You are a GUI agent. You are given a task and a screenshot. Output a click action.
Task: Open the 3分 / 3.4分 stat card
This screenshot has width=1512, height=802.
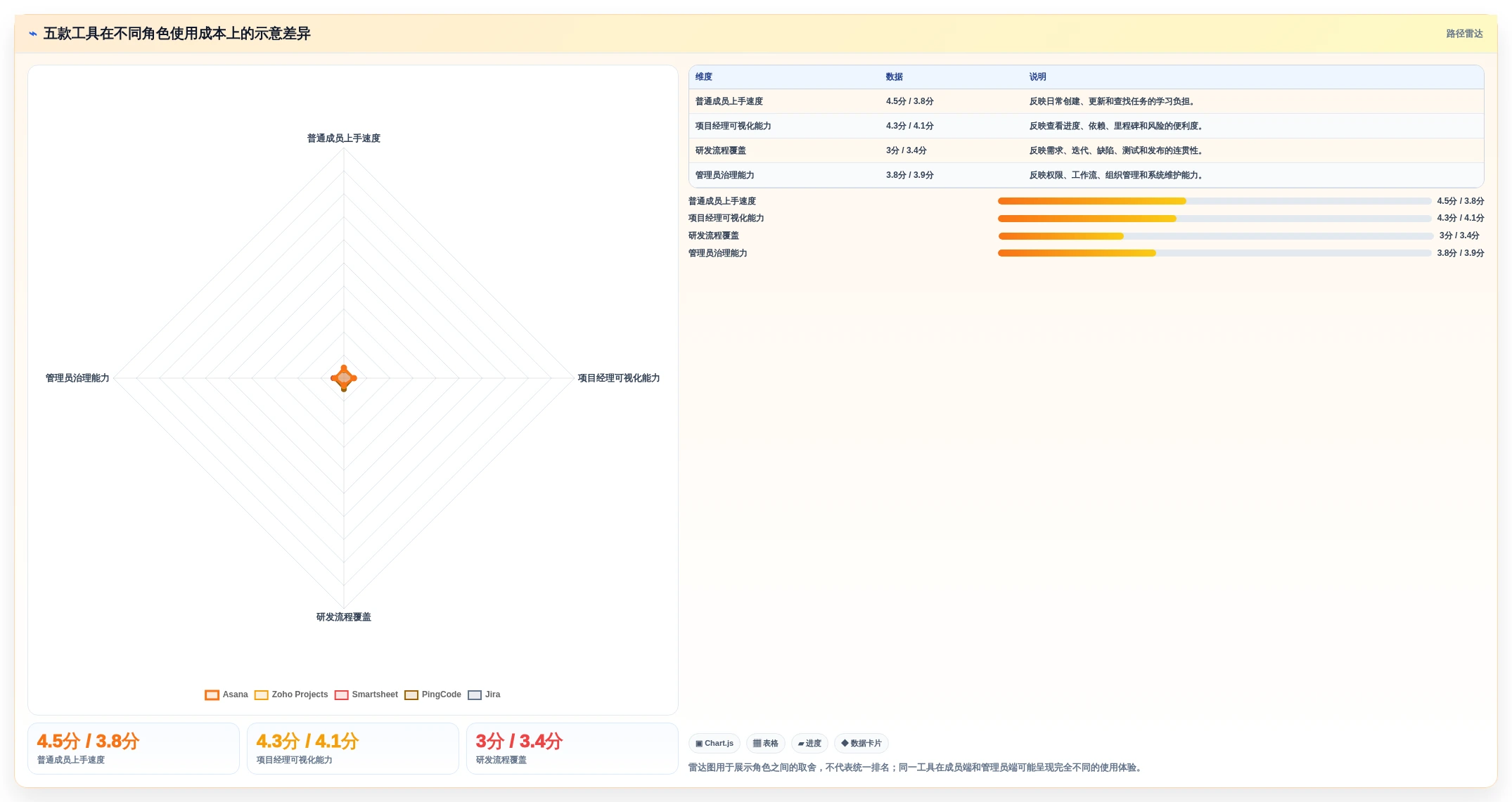[x=572, y=749]
